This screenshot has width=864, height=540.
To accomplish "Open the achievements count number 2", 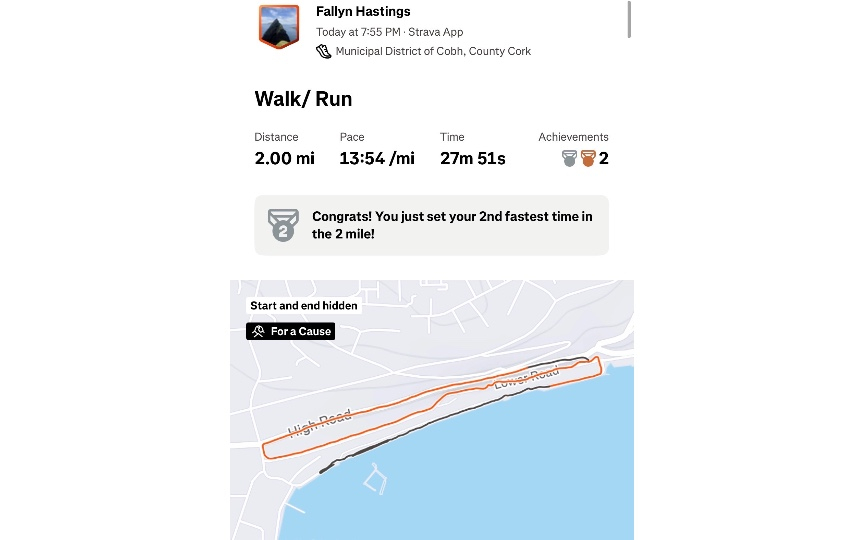I will click(x=604, y=158).
